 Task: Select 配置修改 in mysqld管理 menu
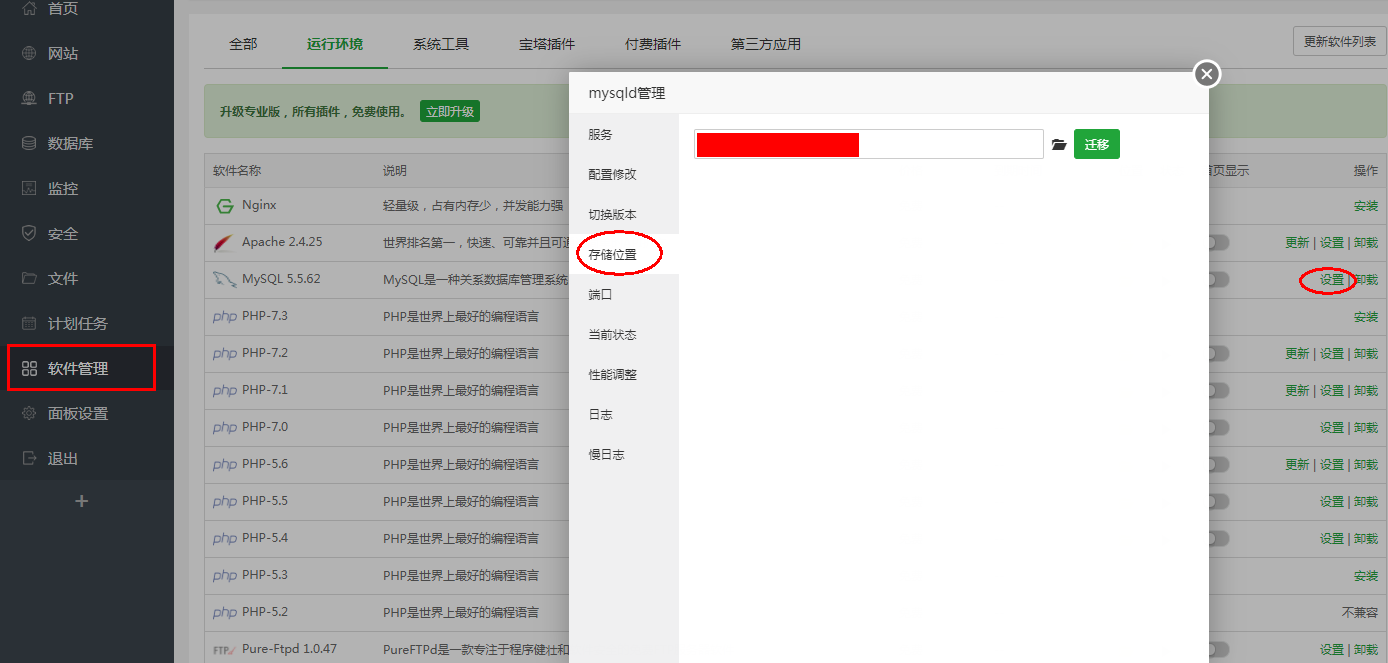pos(624,175)
